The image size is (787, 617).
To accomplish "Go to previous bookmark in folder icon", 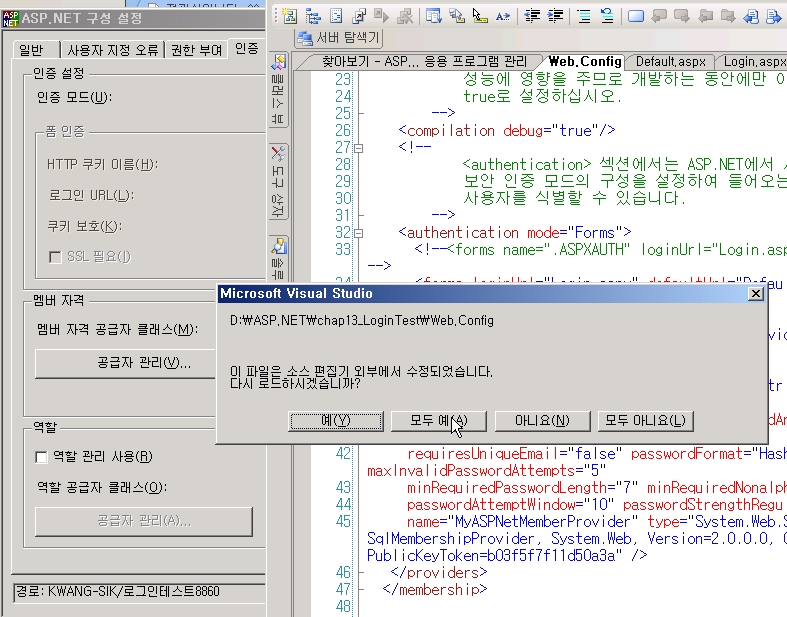I will [705, 16].
